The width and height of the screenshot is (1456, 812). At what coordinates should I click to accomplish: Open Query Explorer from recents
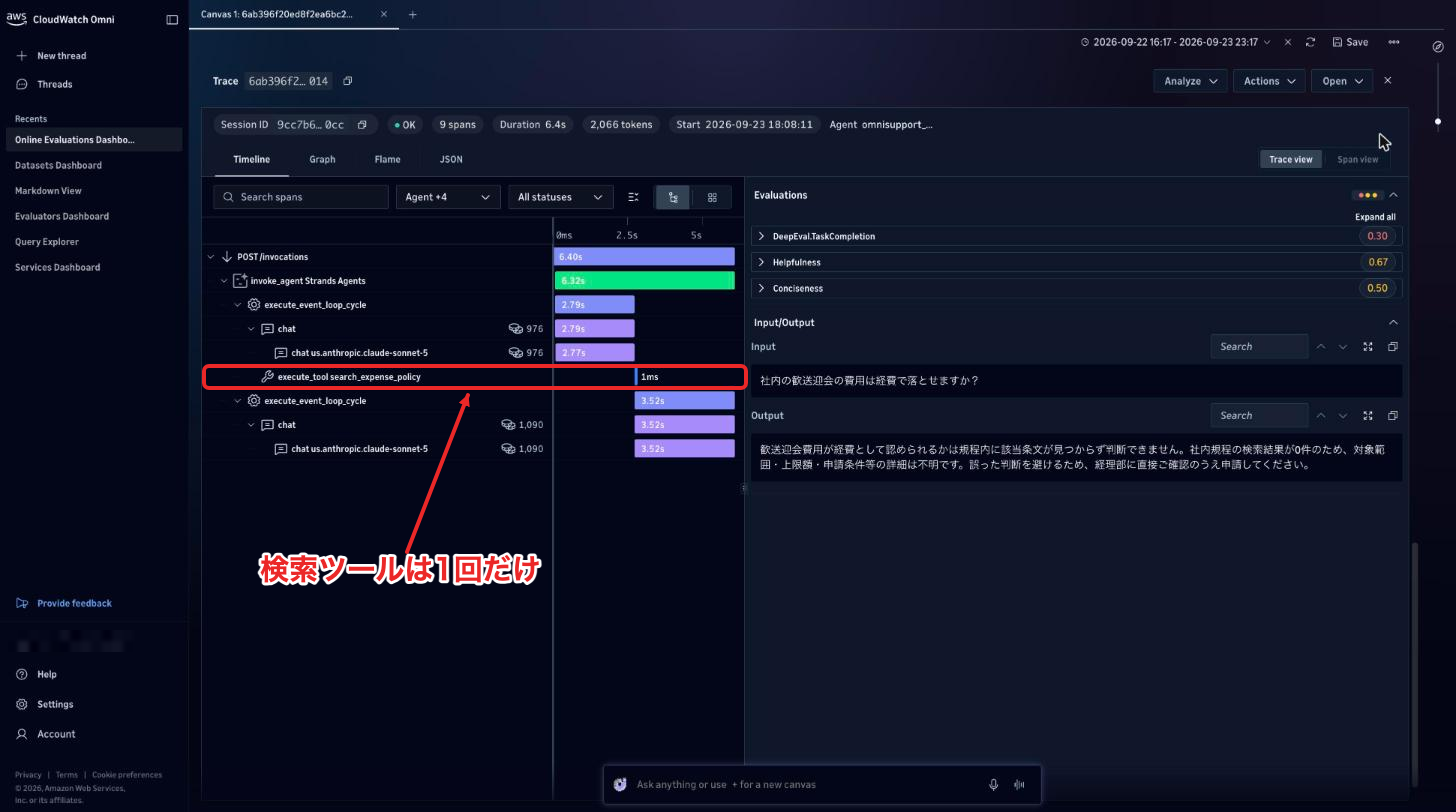tap(47, 242)
